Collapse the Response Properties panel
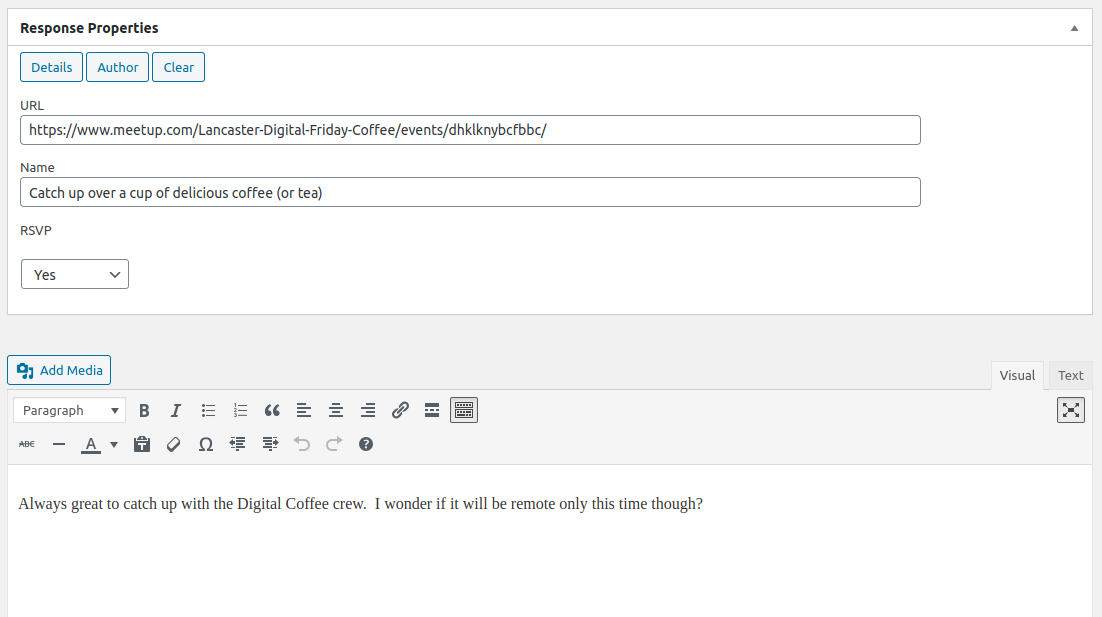Image resolution: width=1102 pixels, height=617 pixels. click(1074, 28)
